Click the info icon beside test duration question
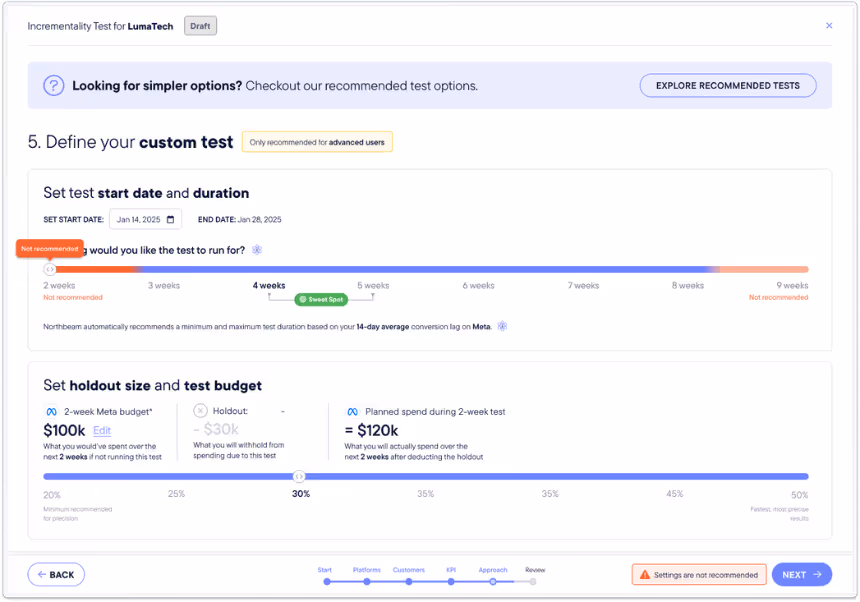The image size is (860, 602). pos(257,250)
